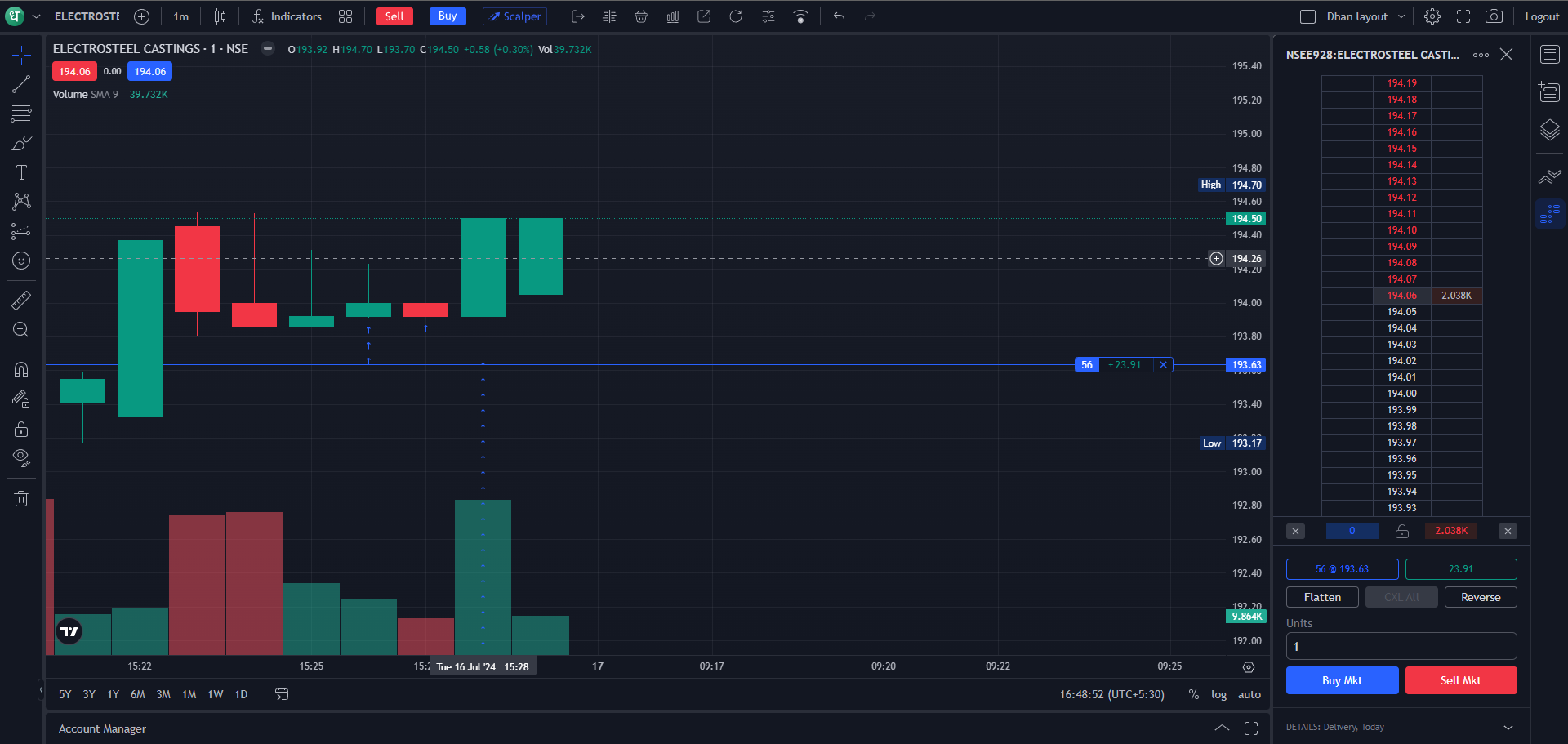Toggle stay in drawing mode
1568x744 pixels.
coord(21,399)
